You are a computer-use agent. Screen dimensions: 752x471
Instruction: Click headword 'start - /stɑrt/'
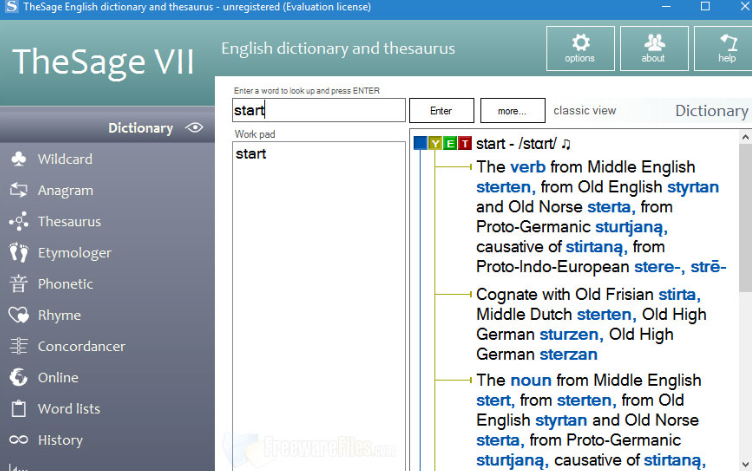pos(516,143)
